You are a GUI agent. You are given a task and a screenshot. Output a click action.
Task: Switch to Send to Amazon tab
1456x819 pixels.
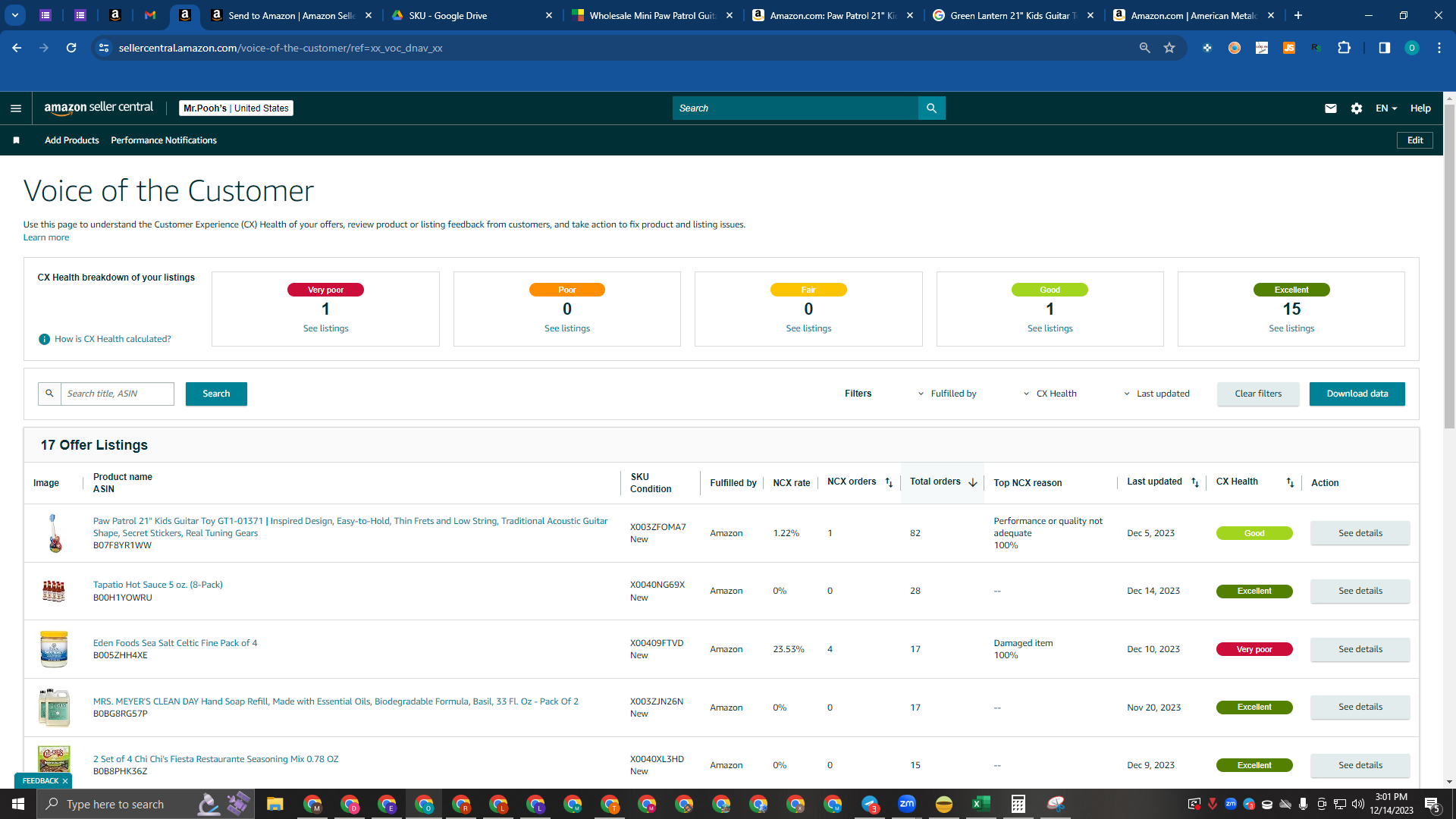tap(292, 15)
